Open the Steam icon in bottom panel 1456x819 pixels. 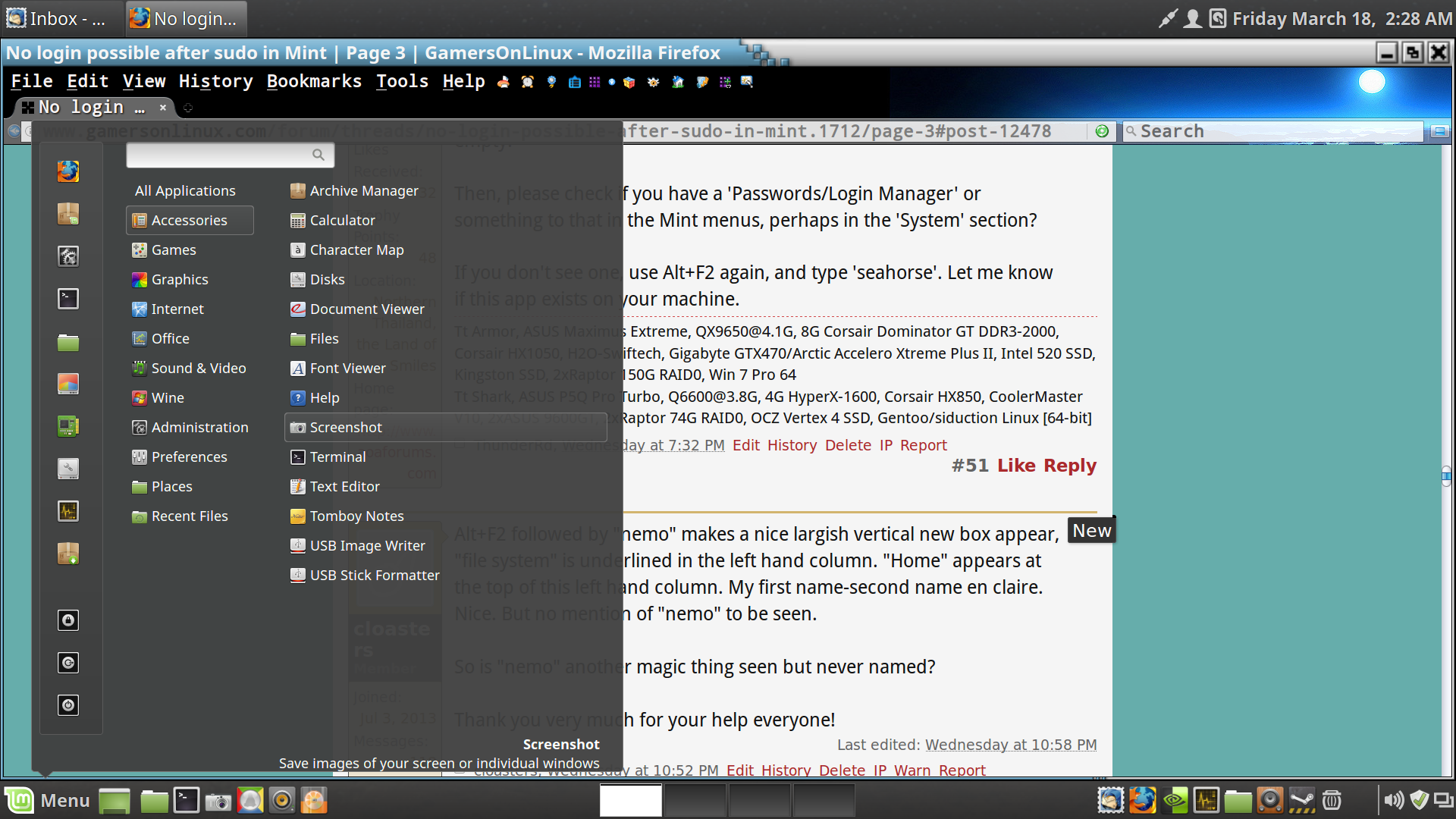1302,800
